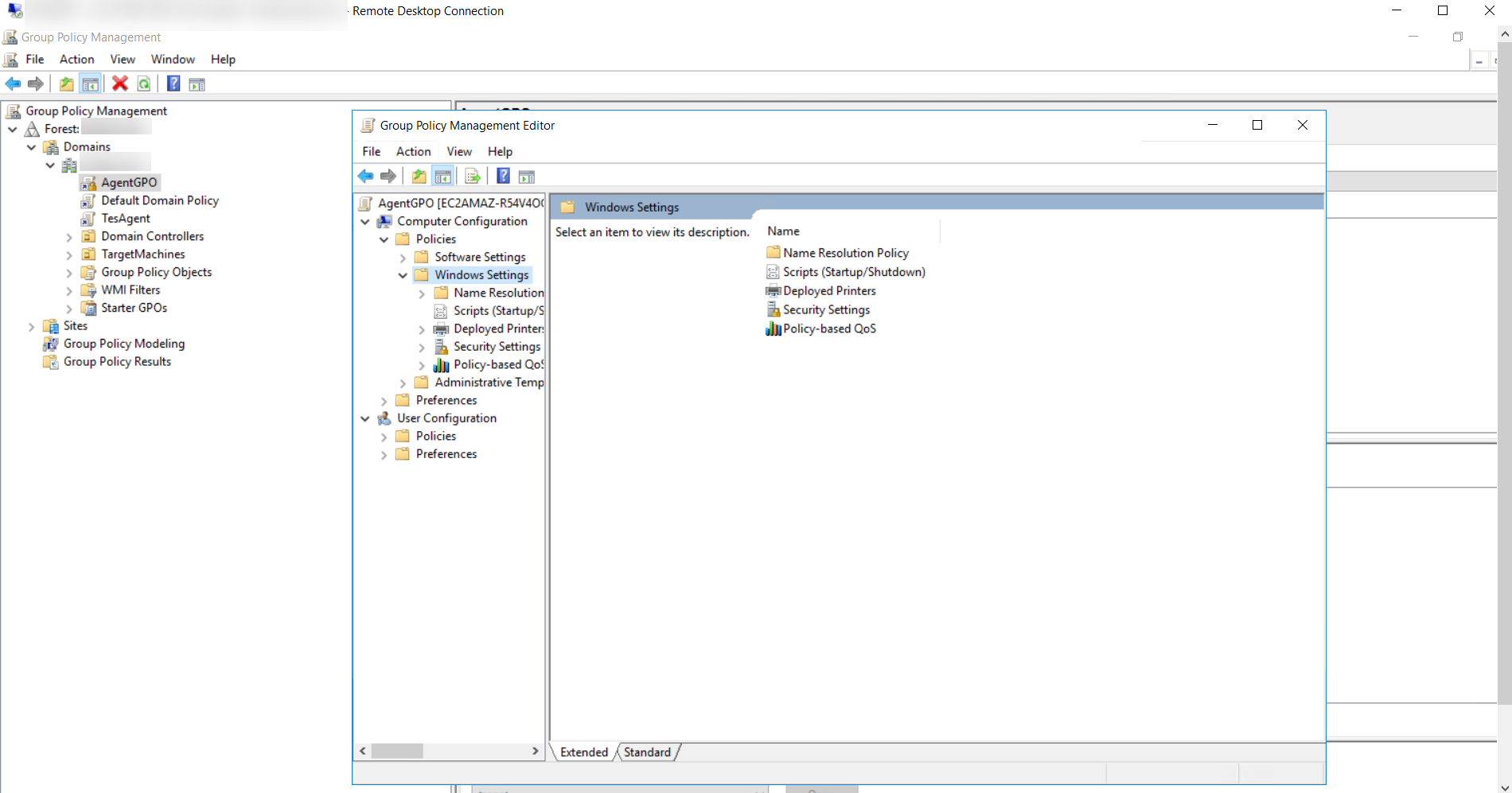This screenshot has height=793, width=1512.
Task: Click down arrow of Remote Desktop vertical scrollbar
Action: tap(1504, 787)
